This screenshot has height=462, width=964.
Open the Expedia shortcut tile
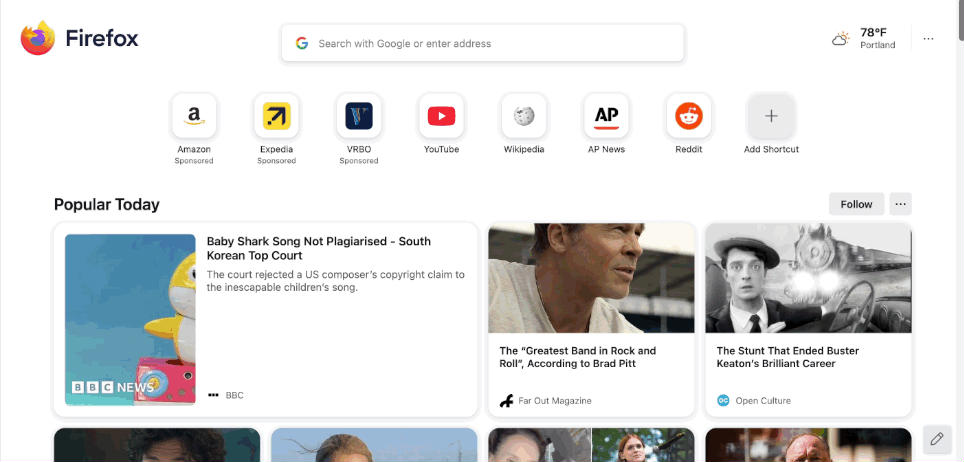point(277,116)
